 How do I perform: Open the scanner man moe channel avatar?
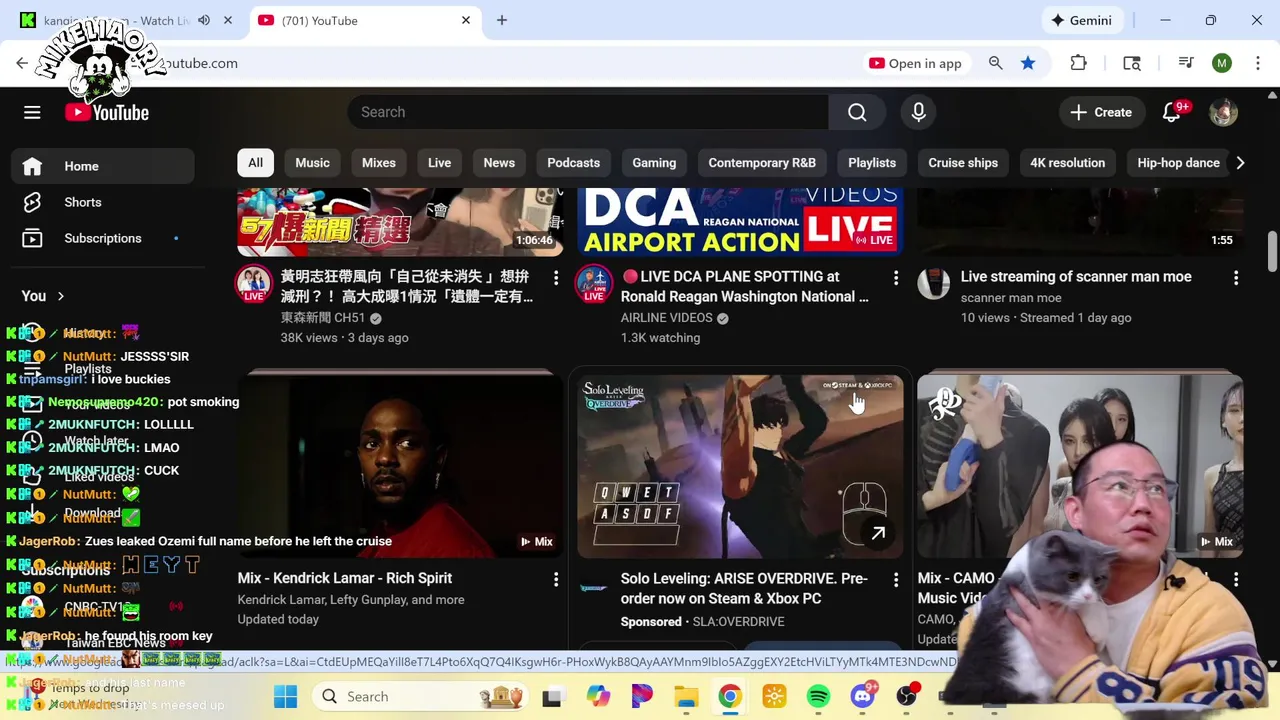[934, 283]
